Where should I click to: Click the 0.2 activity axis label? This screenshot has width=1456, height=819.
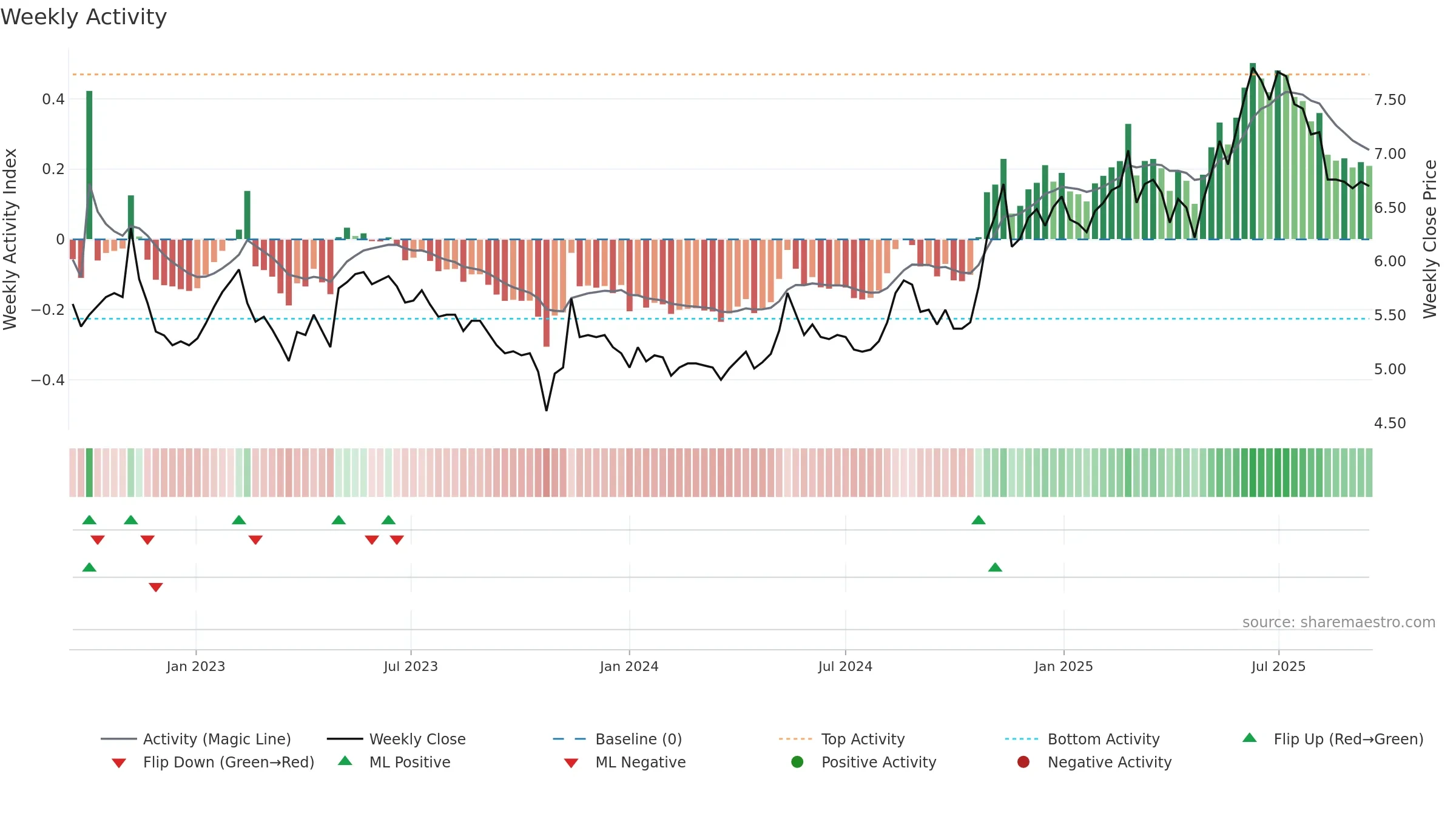click(x=53, y=169)
